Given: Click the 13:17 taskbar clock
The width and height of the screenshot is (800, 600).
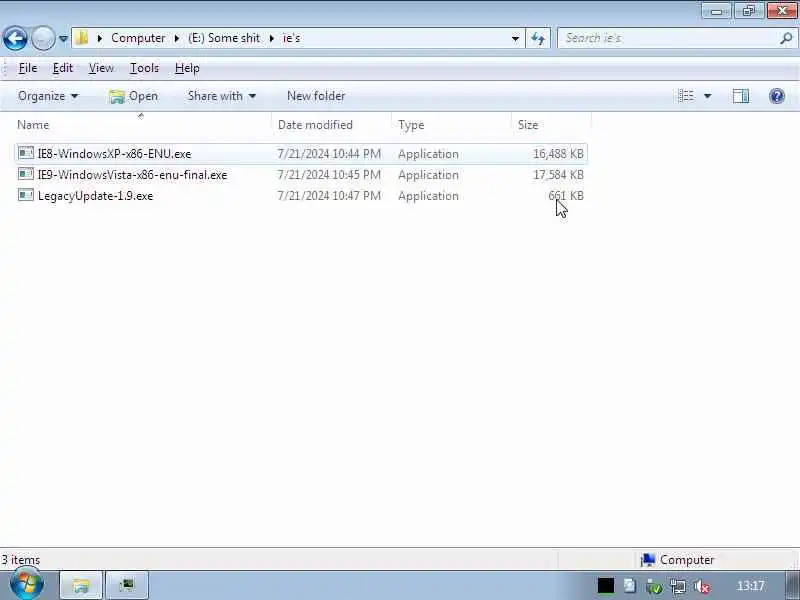Looking at the screenshot, I should (751, 586).
